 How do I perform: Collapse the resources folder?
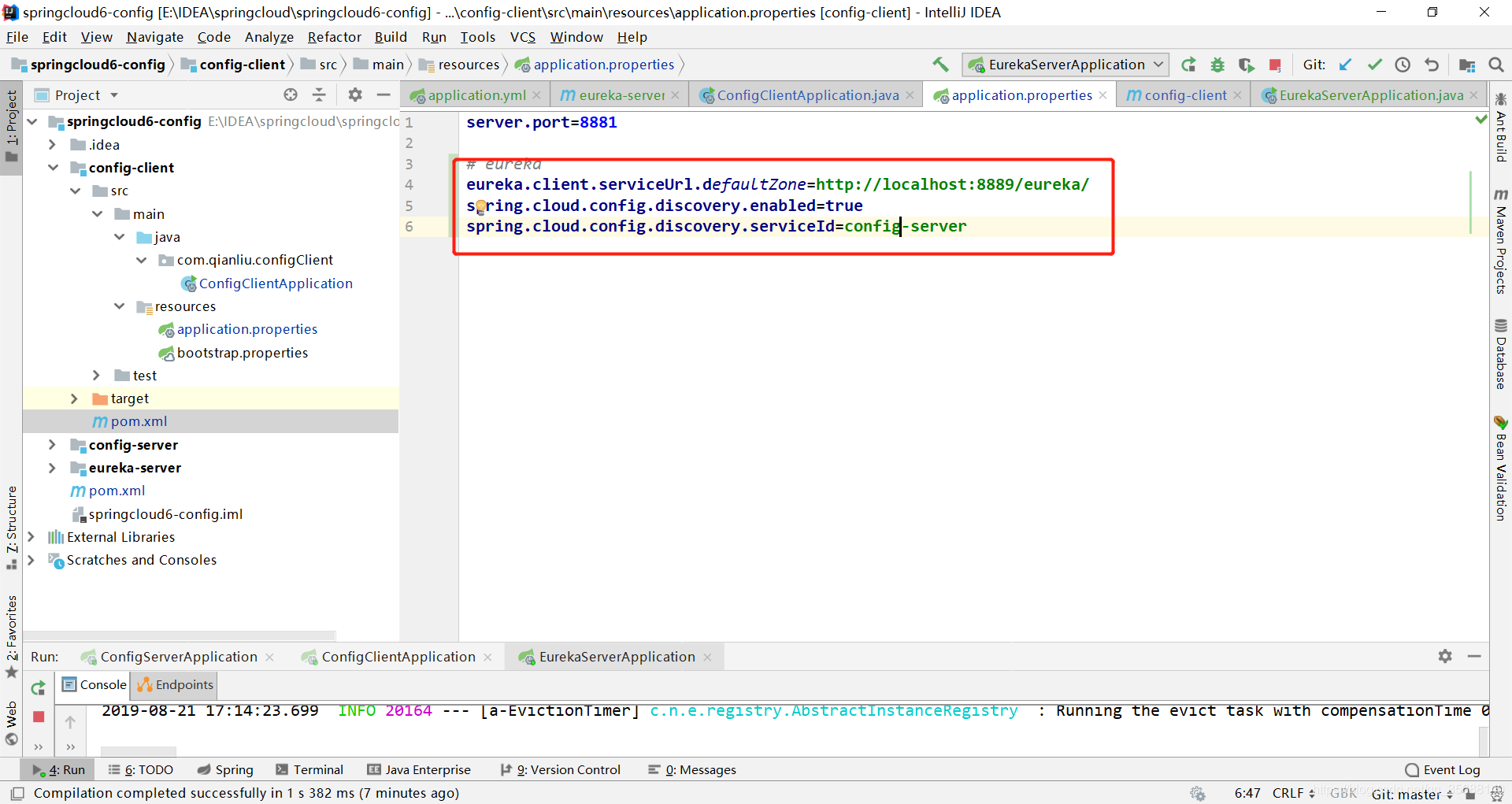119,306
